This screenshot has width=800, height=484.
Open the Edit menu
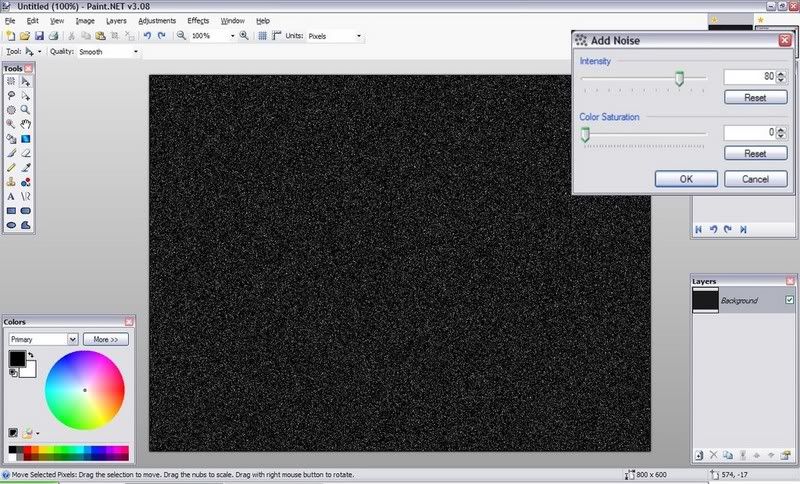point(33,21)
